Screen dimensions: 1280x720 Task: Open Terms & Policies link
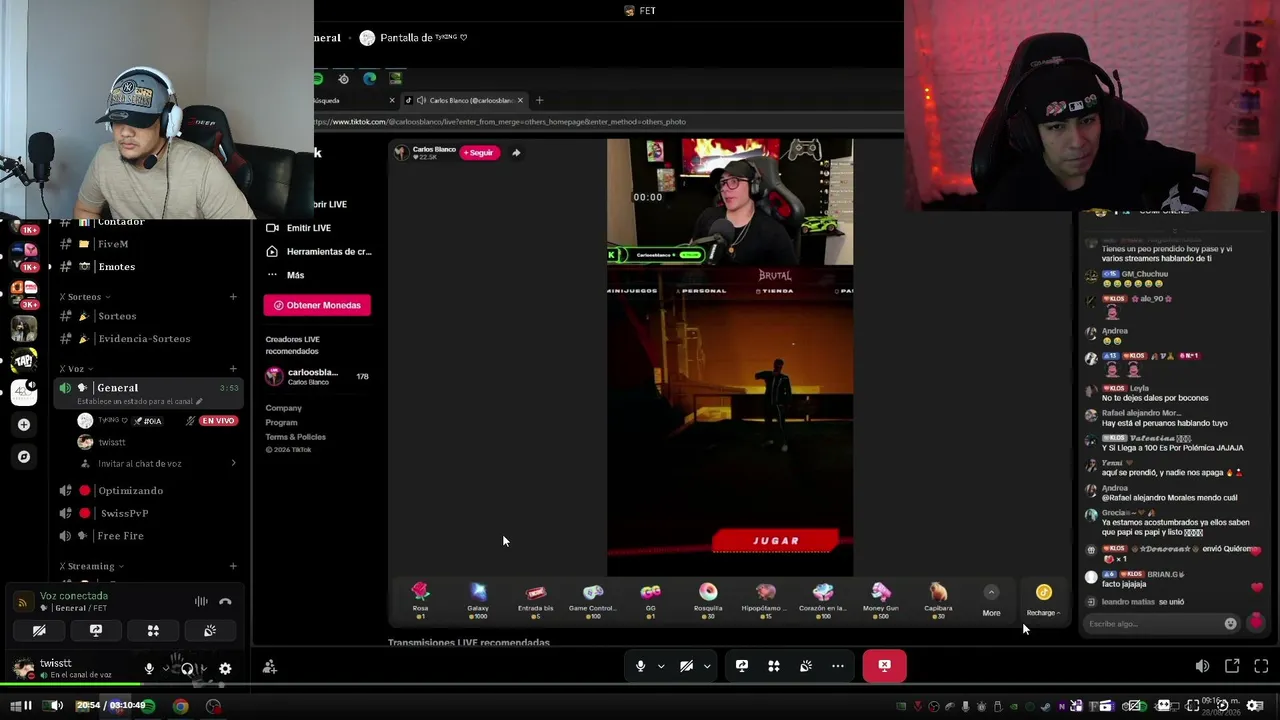(295, 437)
